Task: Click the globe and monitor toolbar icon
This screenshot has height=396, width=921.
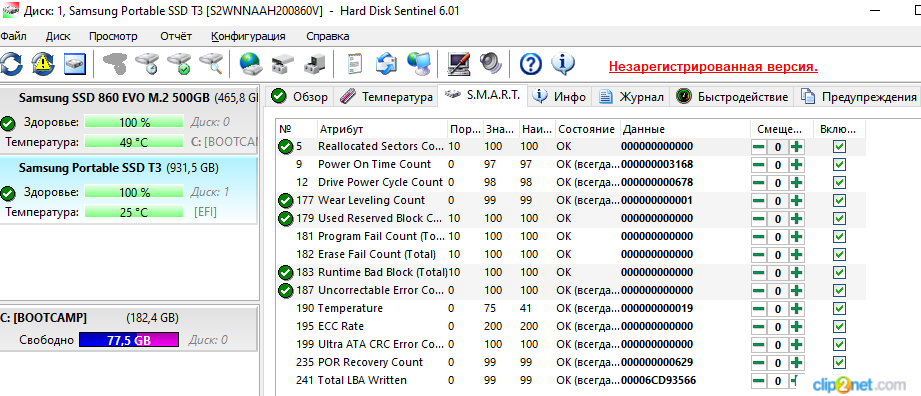Action: 419,63
